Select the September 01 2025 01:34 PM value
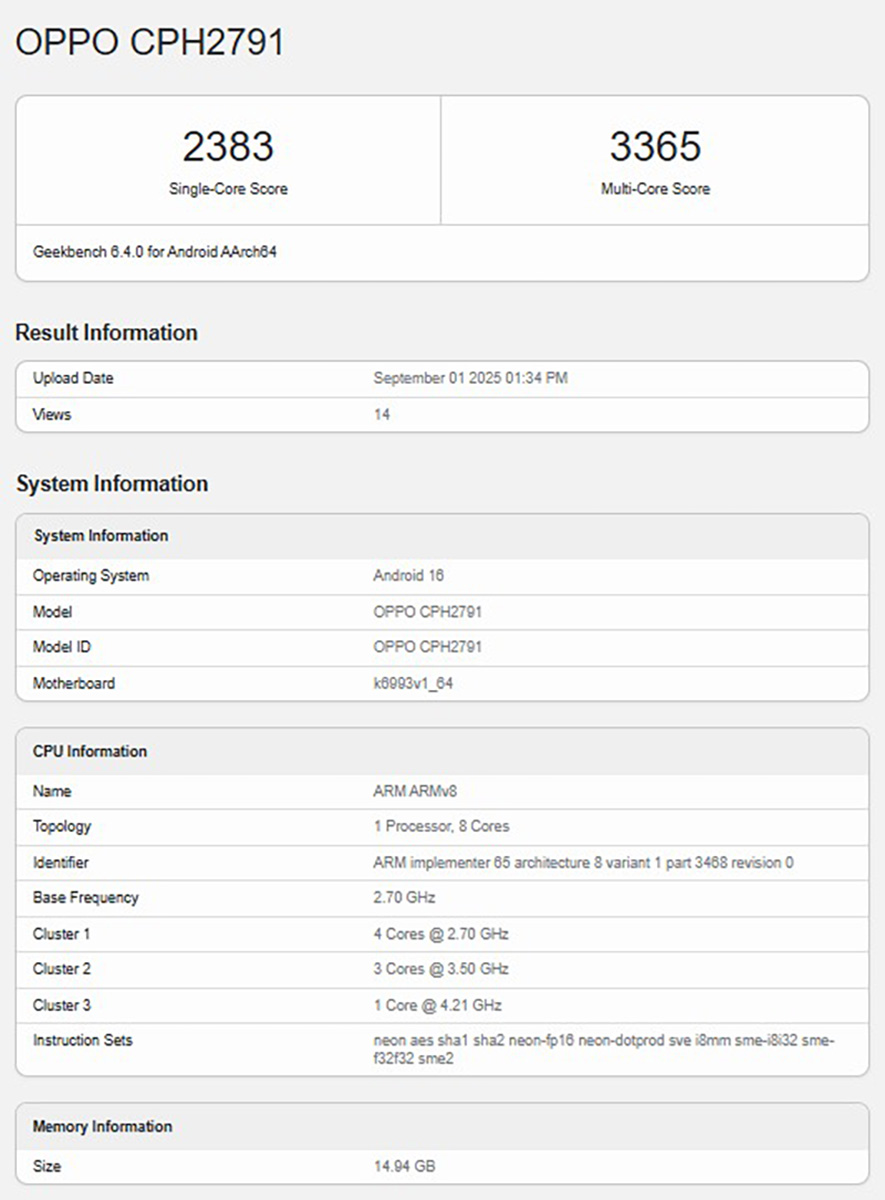This screenshot has height=1200, width=885. tap(470, 378)
